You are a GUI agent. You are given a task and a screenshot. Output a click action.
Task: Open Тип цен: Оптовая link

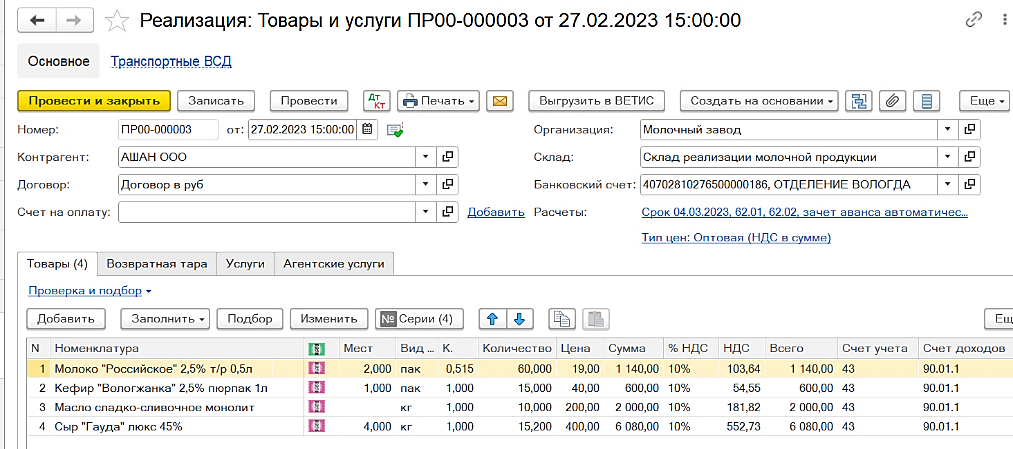pyautogui.click(x=736, y=238)
